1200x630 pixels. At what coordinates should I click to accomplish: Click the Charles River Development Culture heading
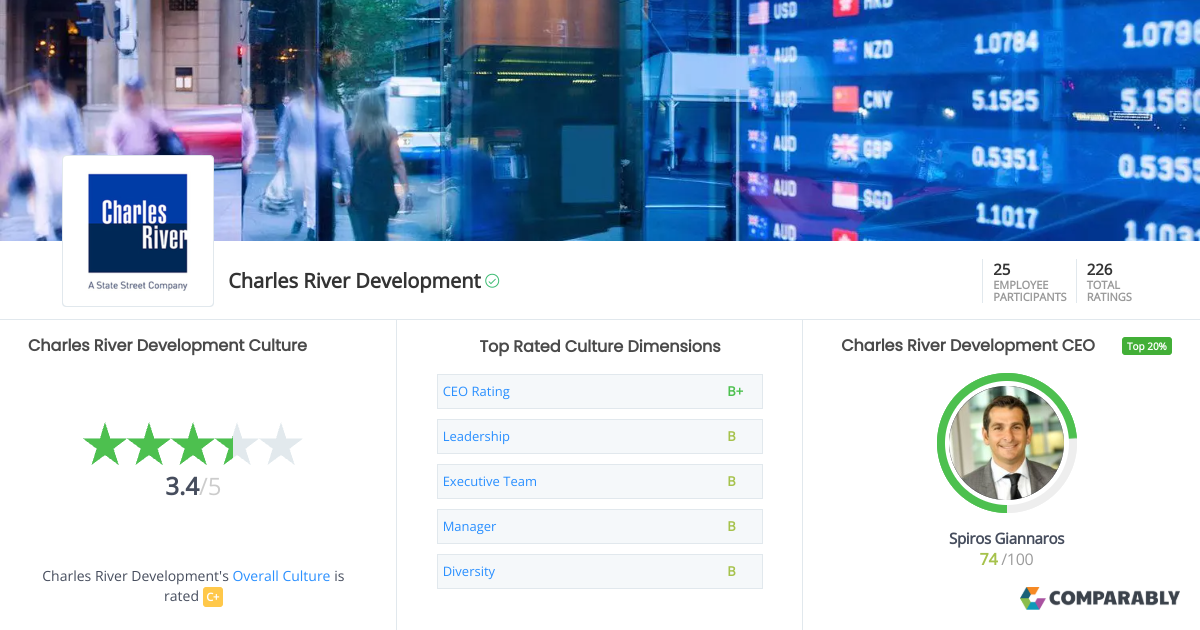(x=168, y=346)
